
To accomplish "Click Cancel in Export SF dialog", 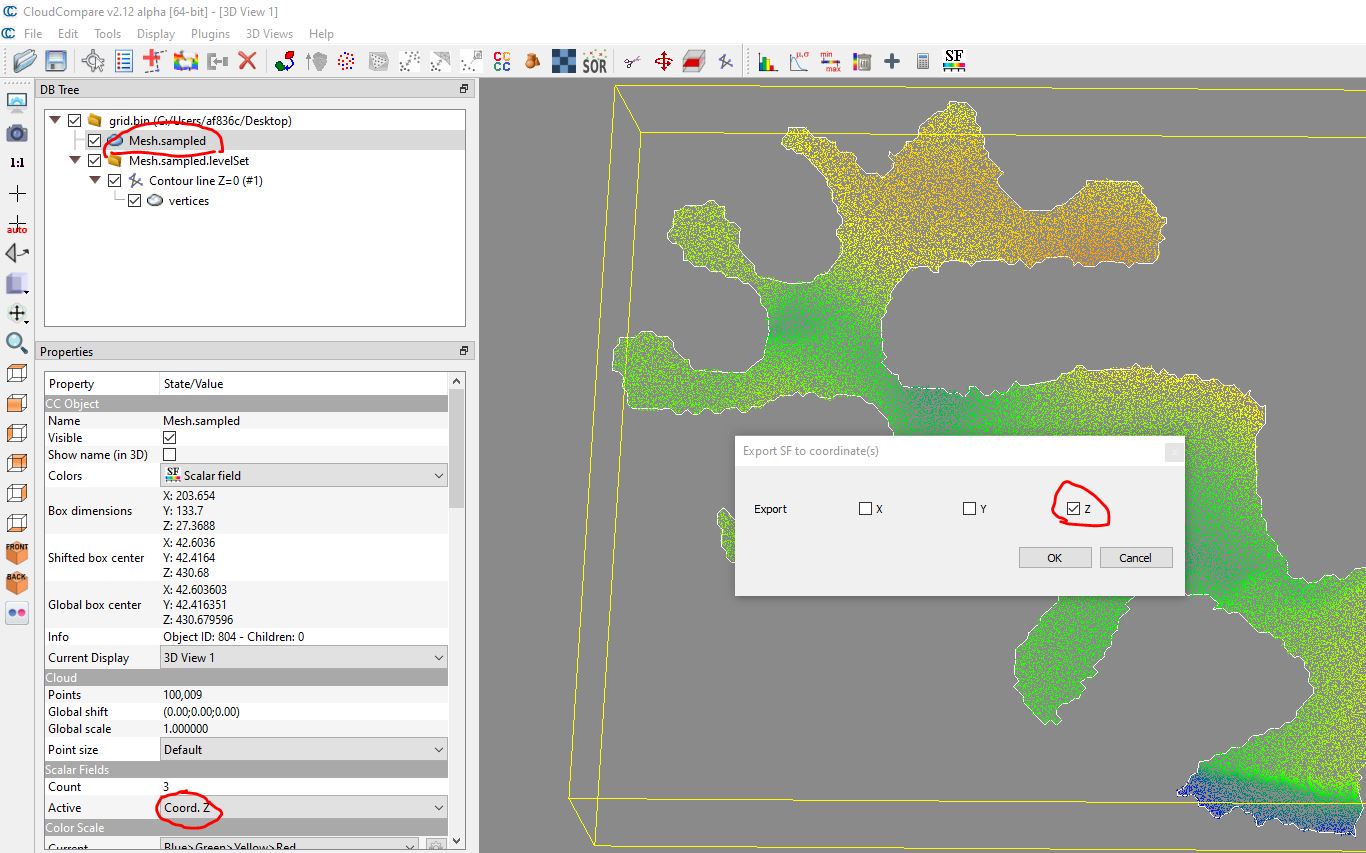I will pos(1135,558).
